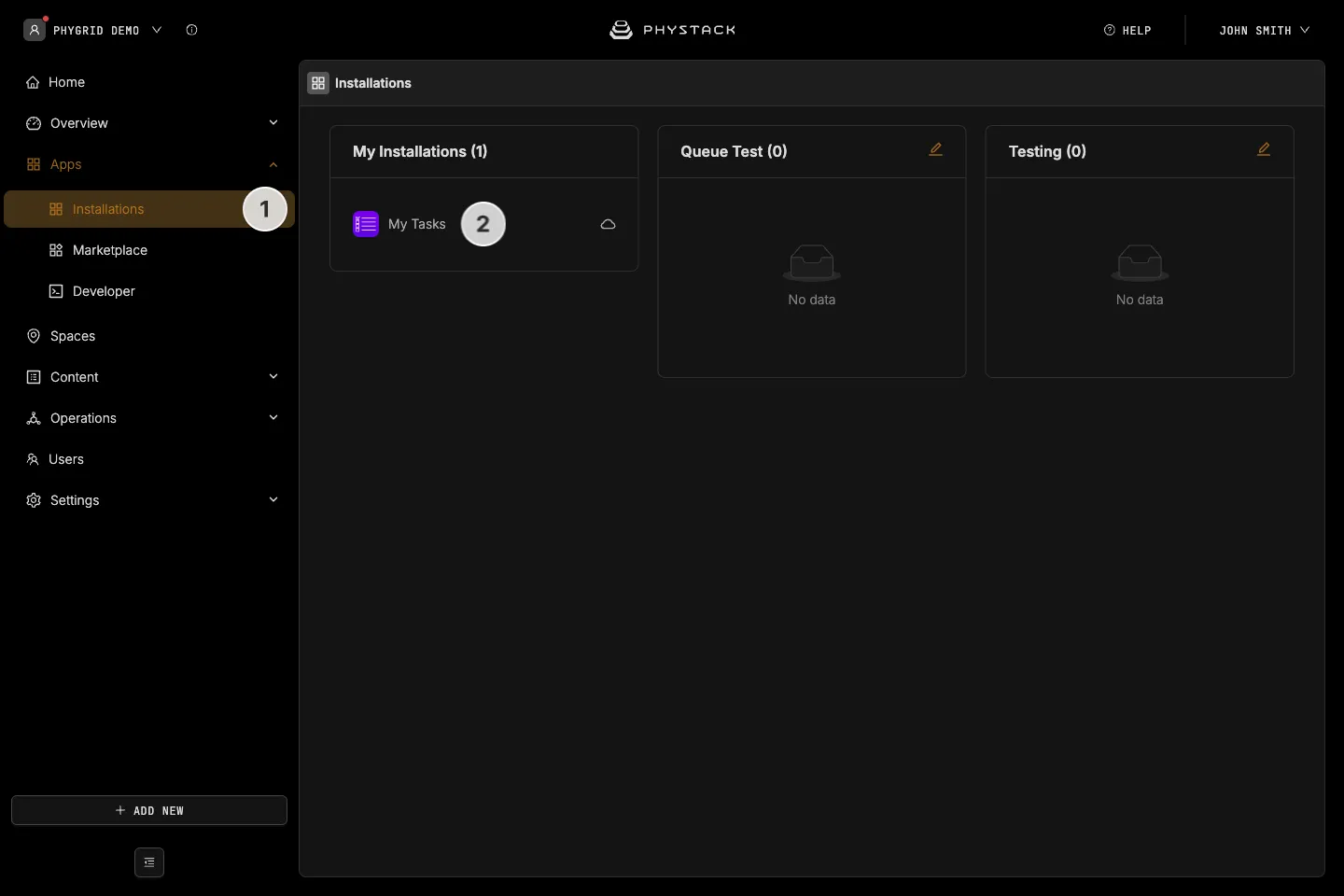Navigate to Spaces in the sidebar

pos(149,336)
